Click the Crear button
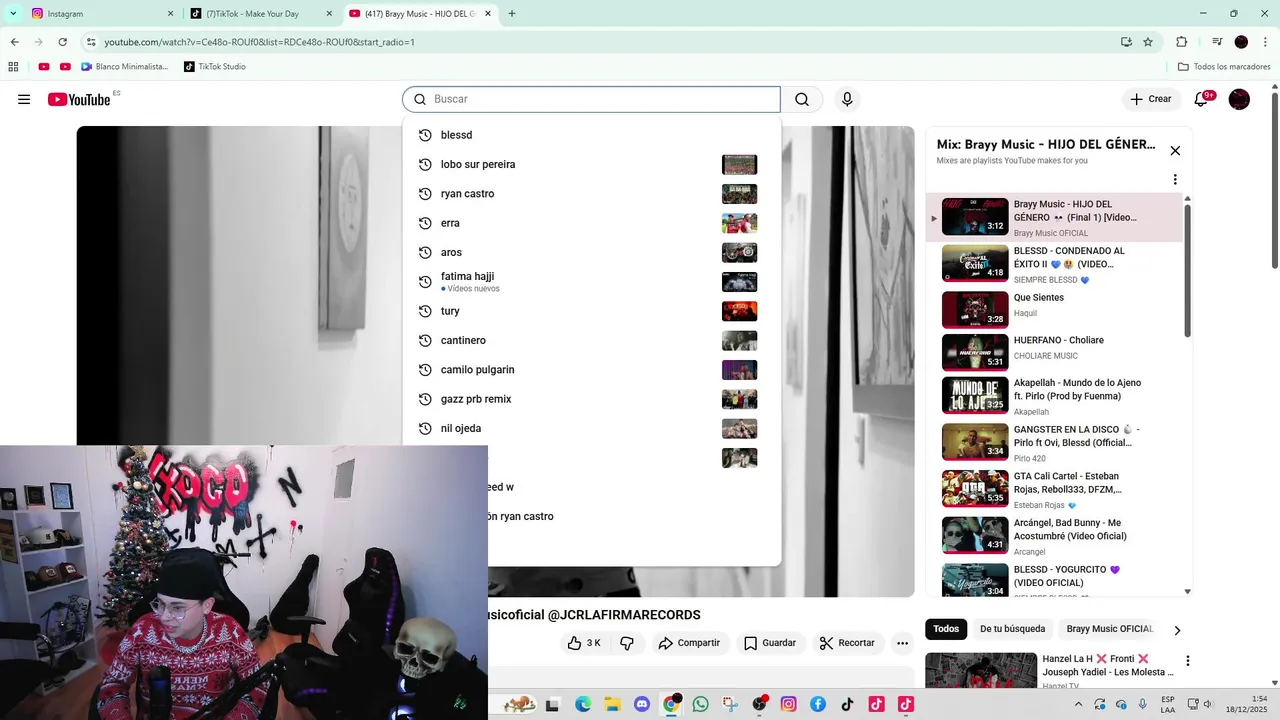The width and height of the screenshot is (1280, 720). point(1151,99)
